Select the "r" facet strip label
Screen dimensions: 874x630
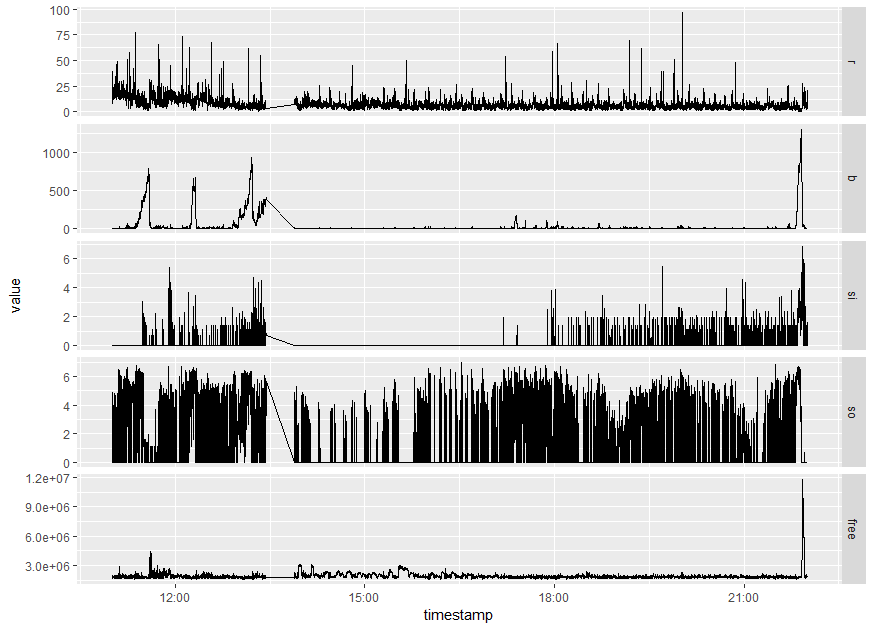tap(854, 62)
